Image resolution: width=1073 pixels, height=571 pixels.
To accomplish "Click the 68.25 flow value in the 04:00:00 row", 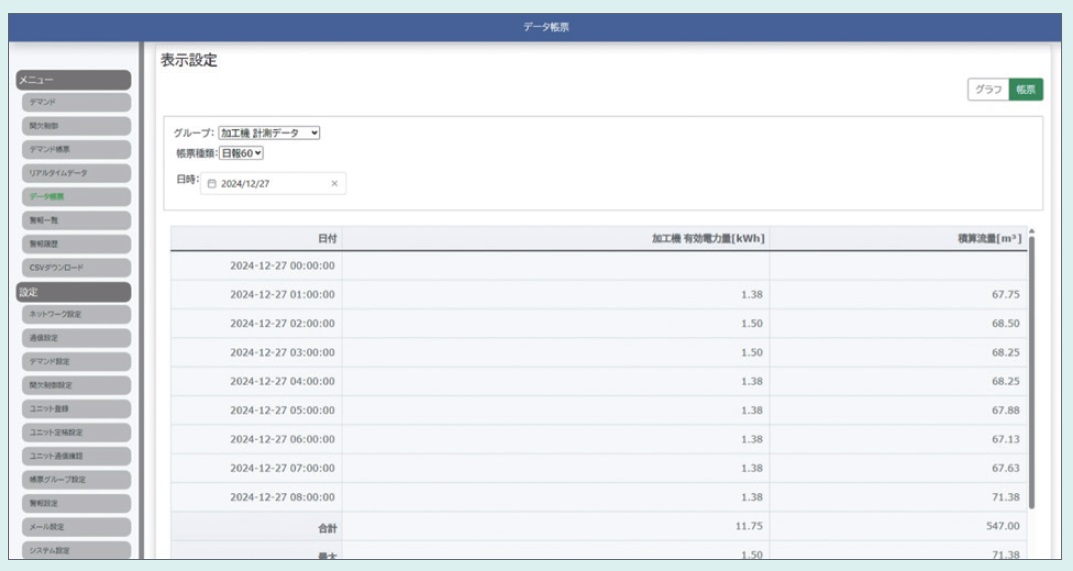I will 1006,381.
